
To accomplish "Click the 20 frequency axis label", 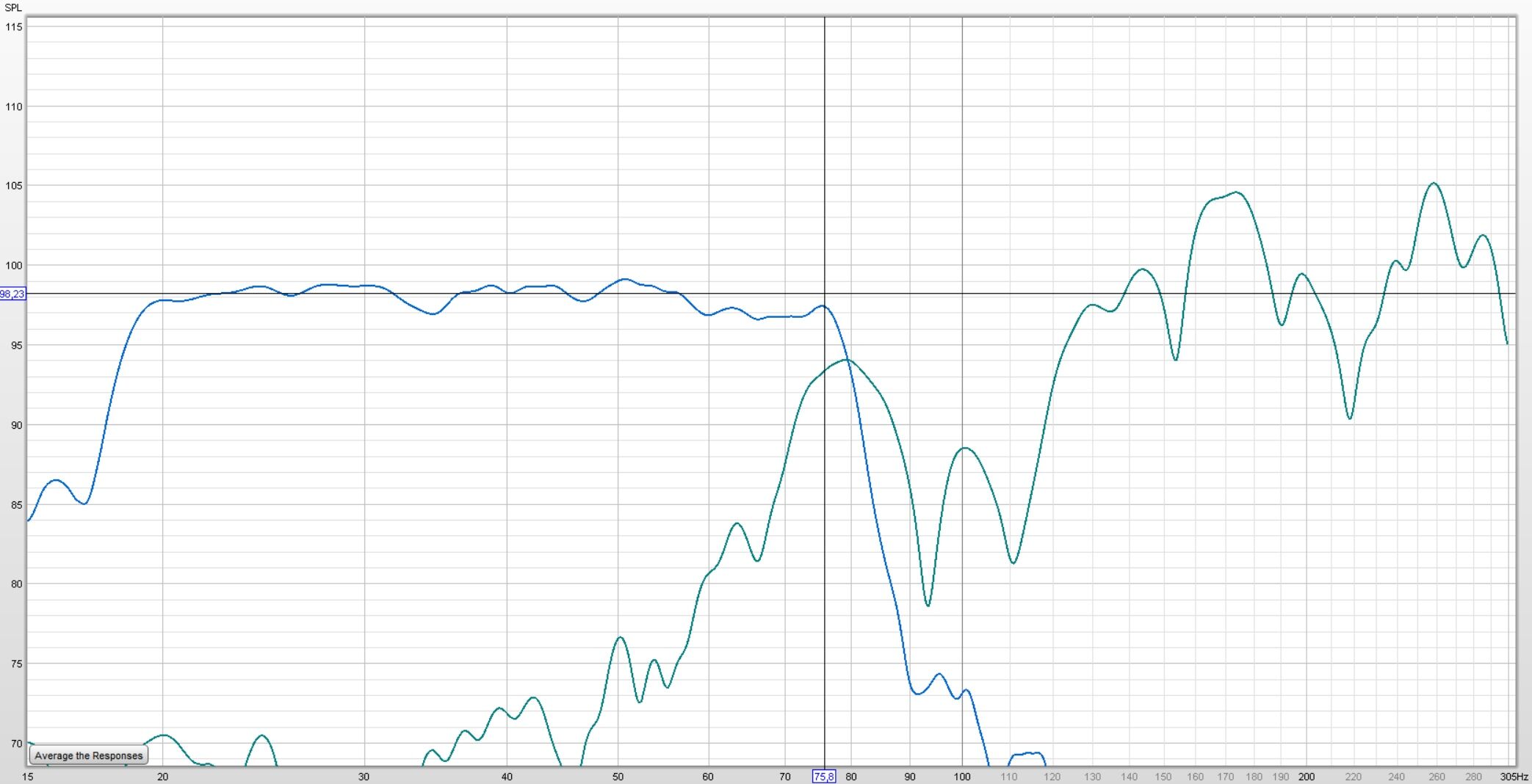I will [x=163, y=777].
